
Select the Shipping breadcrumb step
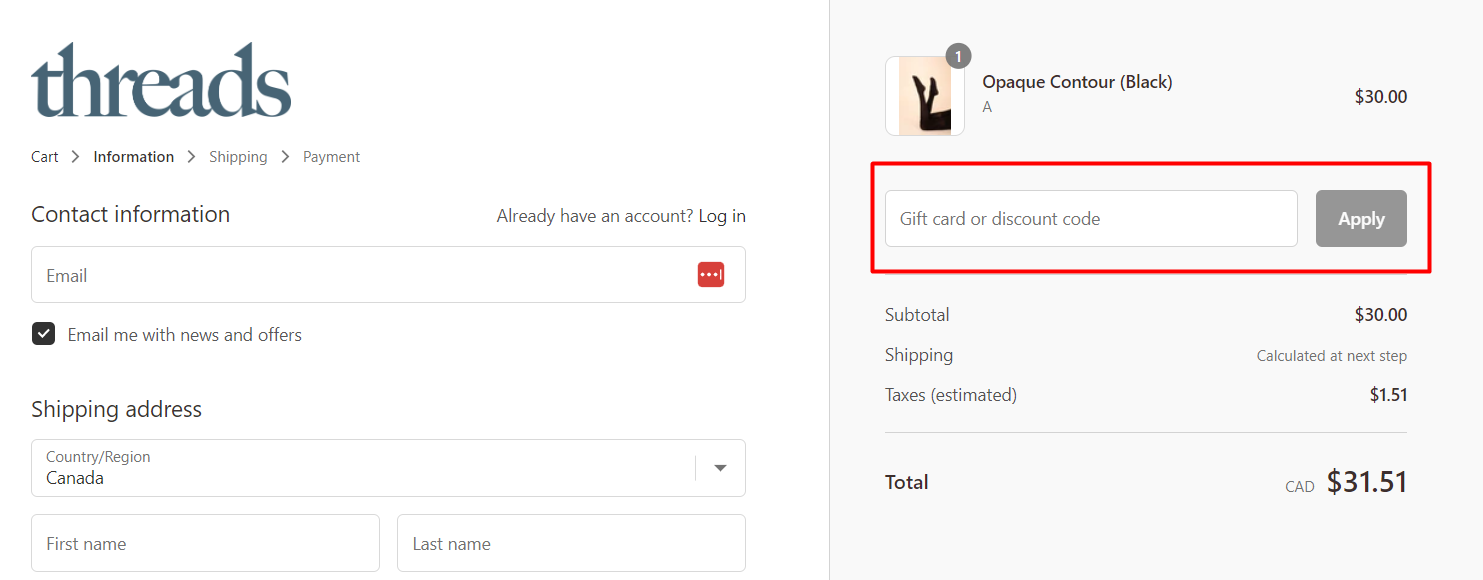pos(238,157)
